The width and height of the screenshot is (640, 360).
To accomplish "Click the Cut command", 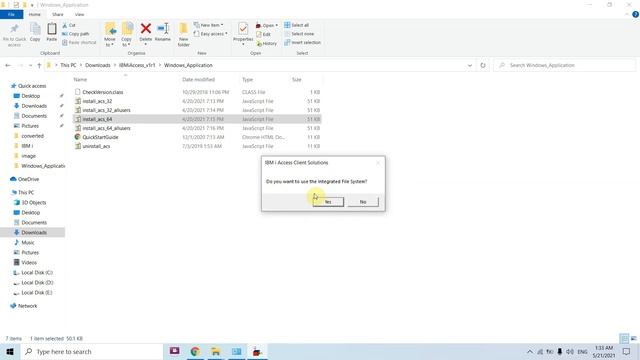I will 69,25.
